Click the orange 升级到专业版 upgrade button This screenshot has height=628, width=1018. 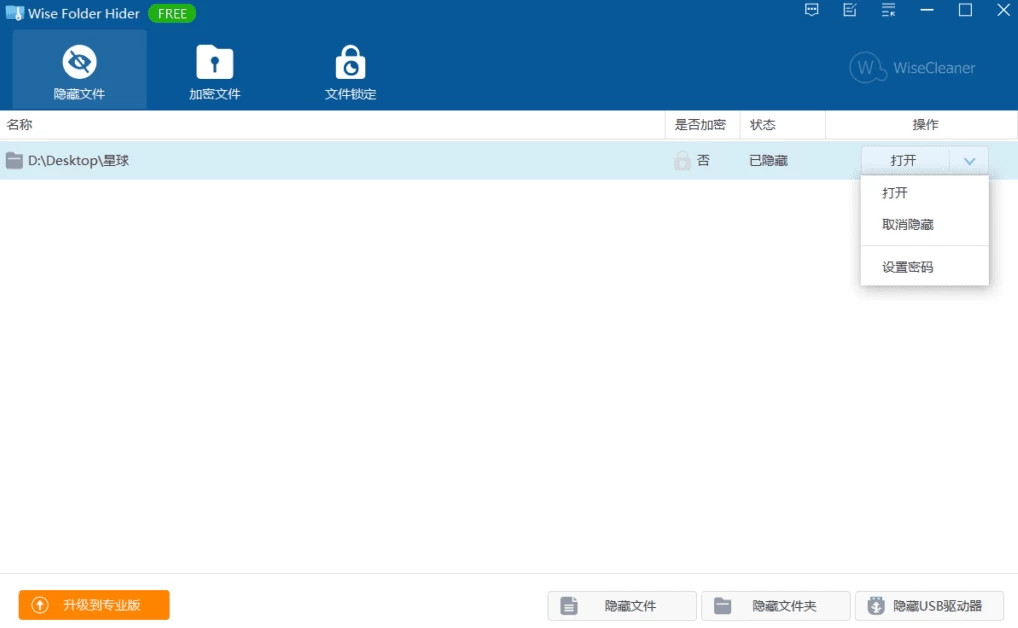coord(94,605)
